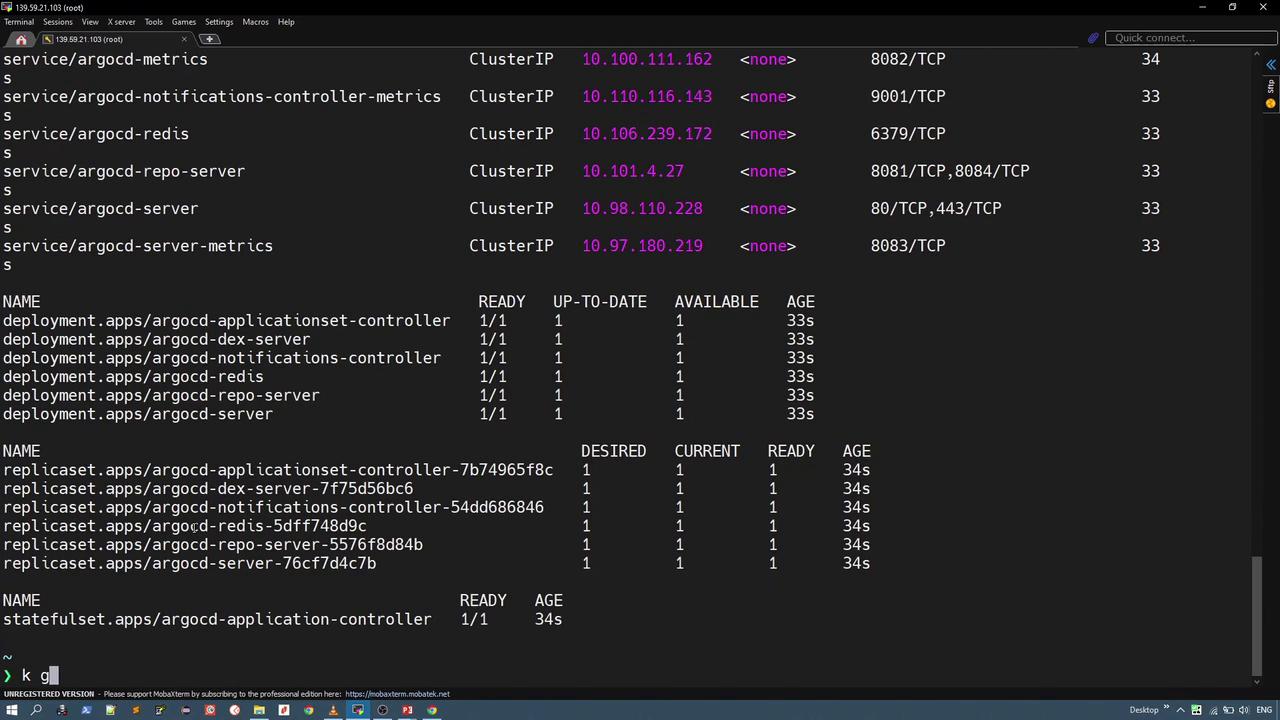Viewport: 1280px width, 720px height.
Task: Click service/argocd-redis text
Action: (96, 133)
